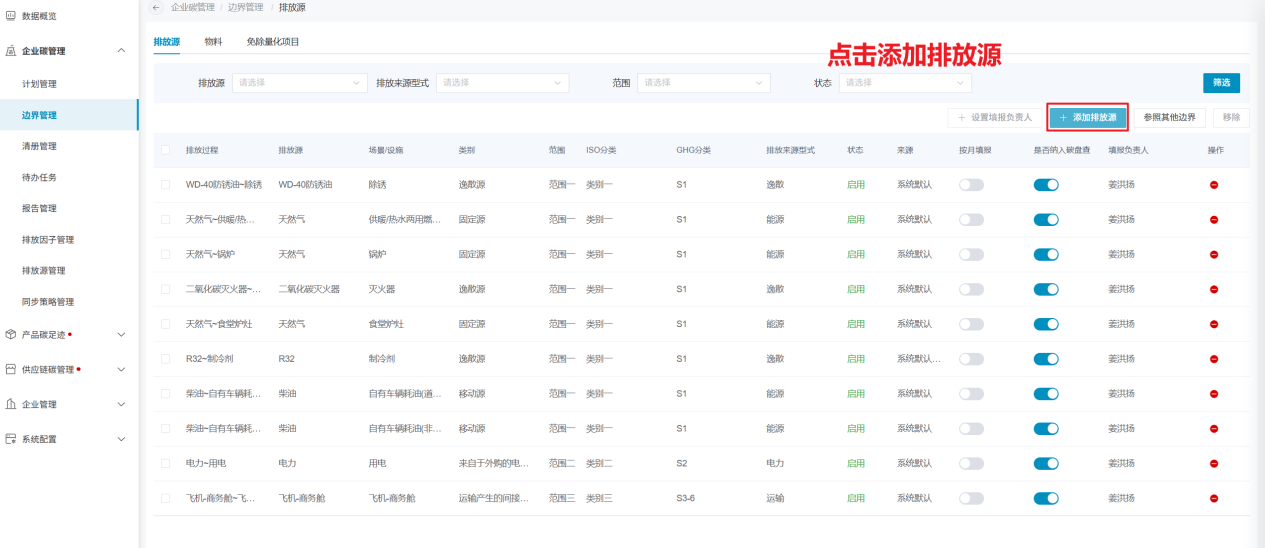Click the 系统配置 sidebar icon
1265x548 pixels.
(11, 438)
